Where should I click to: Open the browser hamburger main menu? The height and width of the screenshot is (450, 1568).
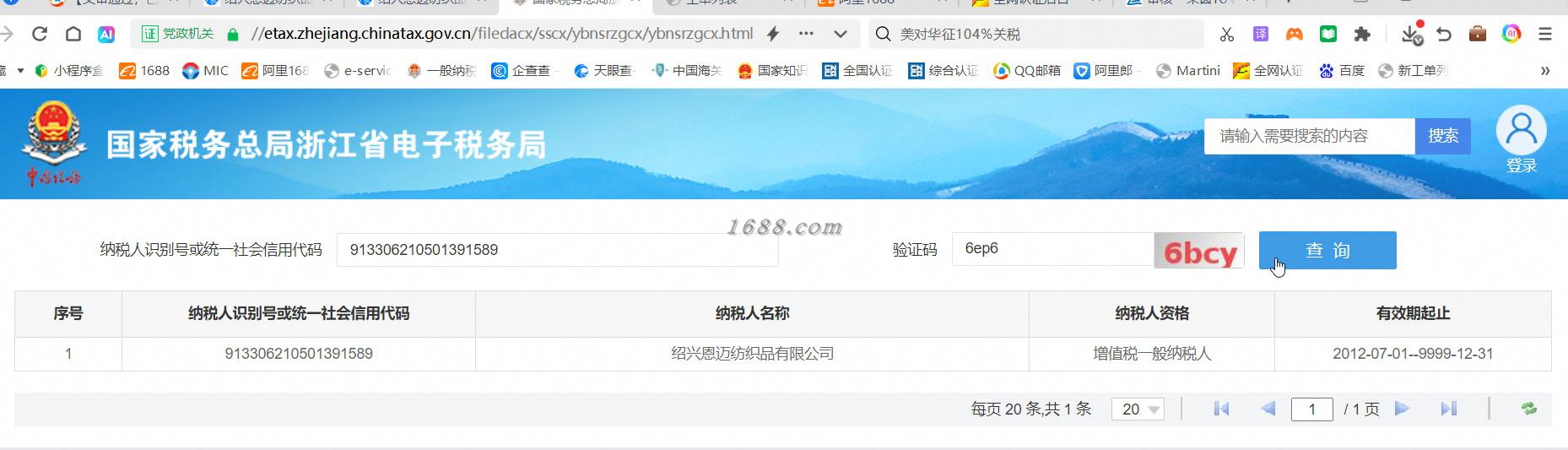coord(1545,34)
